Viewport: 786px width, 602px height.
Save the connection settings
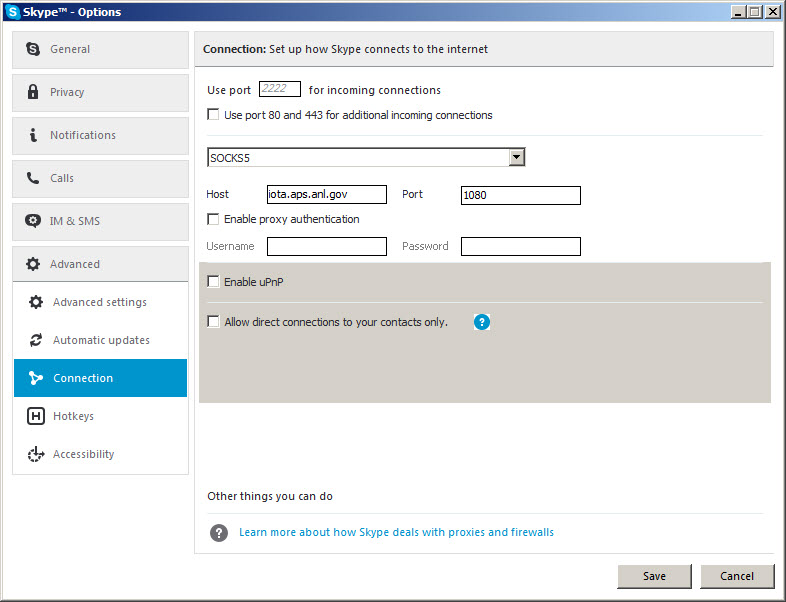click(654, 576)
